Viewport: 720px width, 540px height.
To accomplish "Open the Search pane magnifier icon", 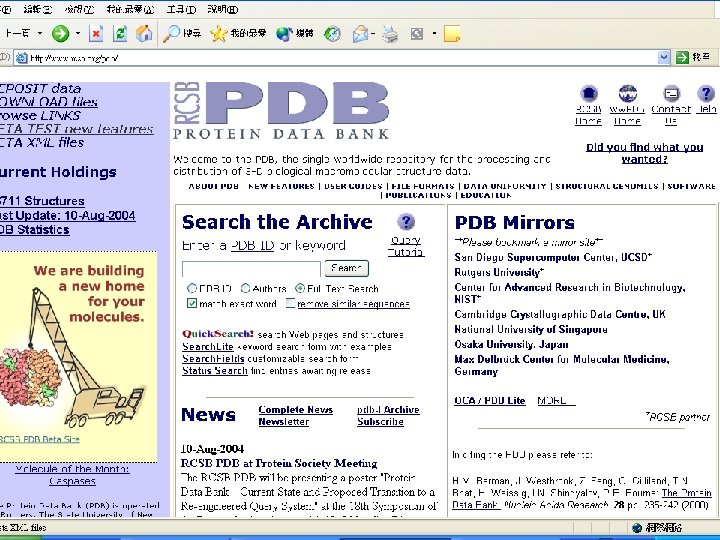I will (x=172, y=34).
